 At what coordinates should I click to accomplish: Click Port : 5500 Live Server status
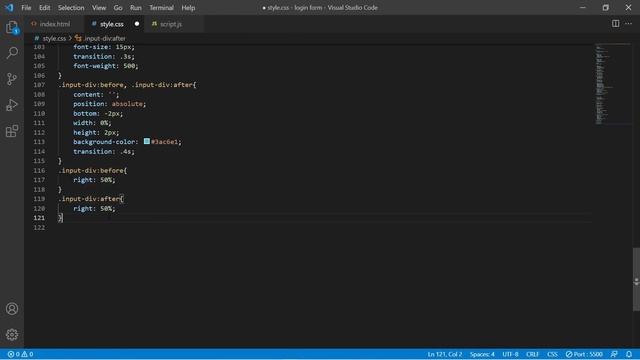pos(584,354)
